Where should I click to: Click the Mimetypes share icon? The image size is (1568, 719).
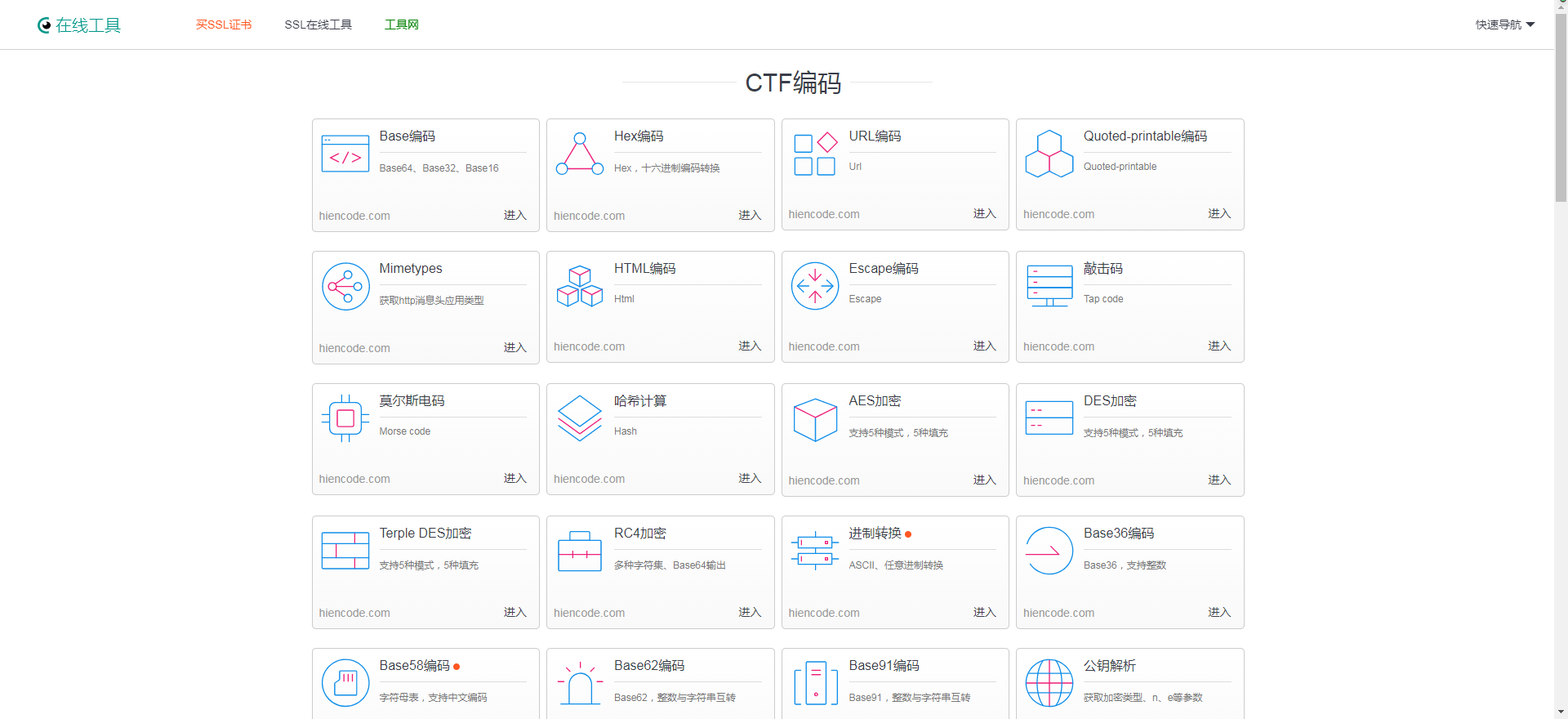[345, 286]
